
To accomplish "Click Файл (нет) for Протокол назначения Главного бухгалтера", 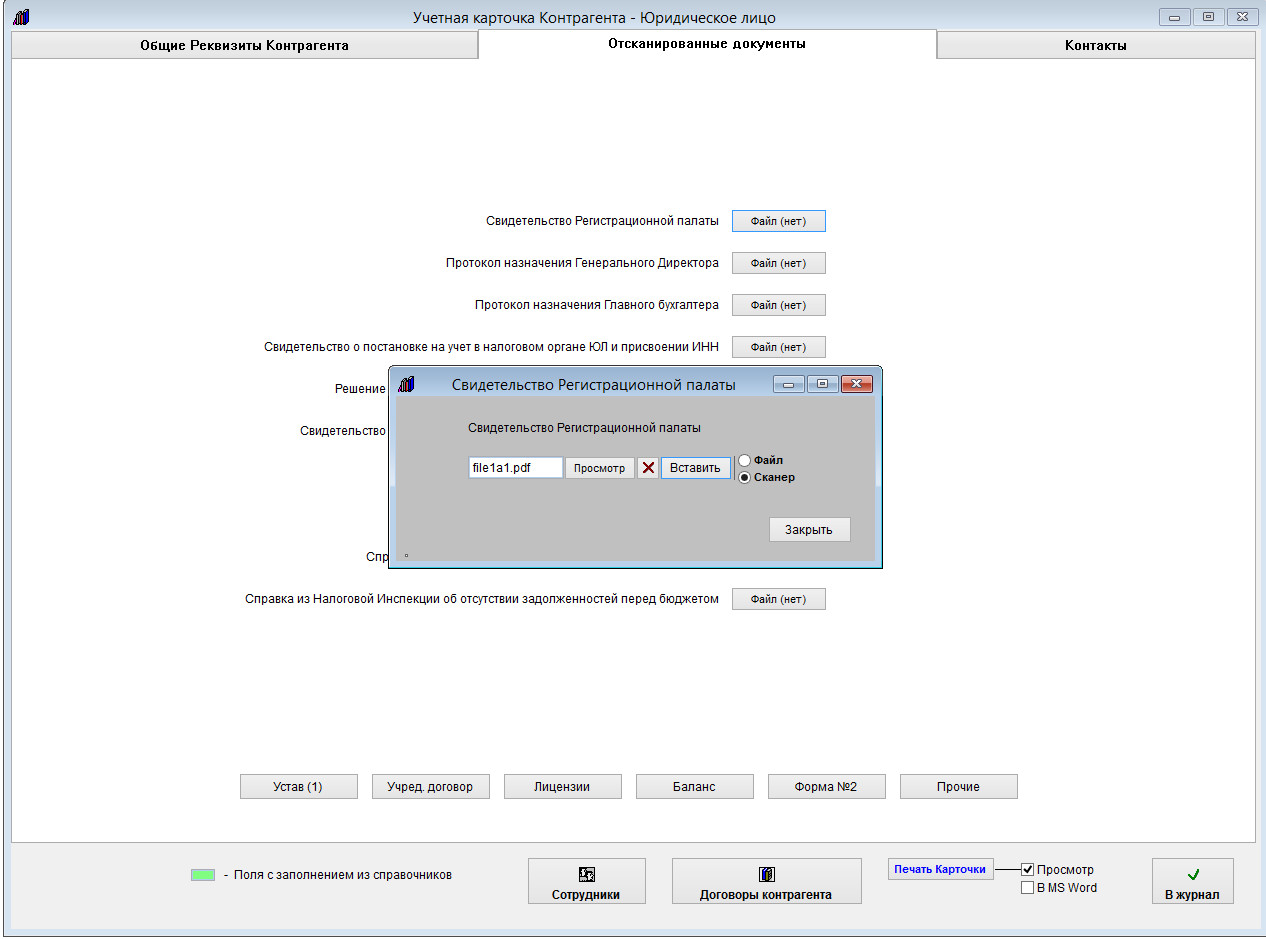I will coord(779,305).
